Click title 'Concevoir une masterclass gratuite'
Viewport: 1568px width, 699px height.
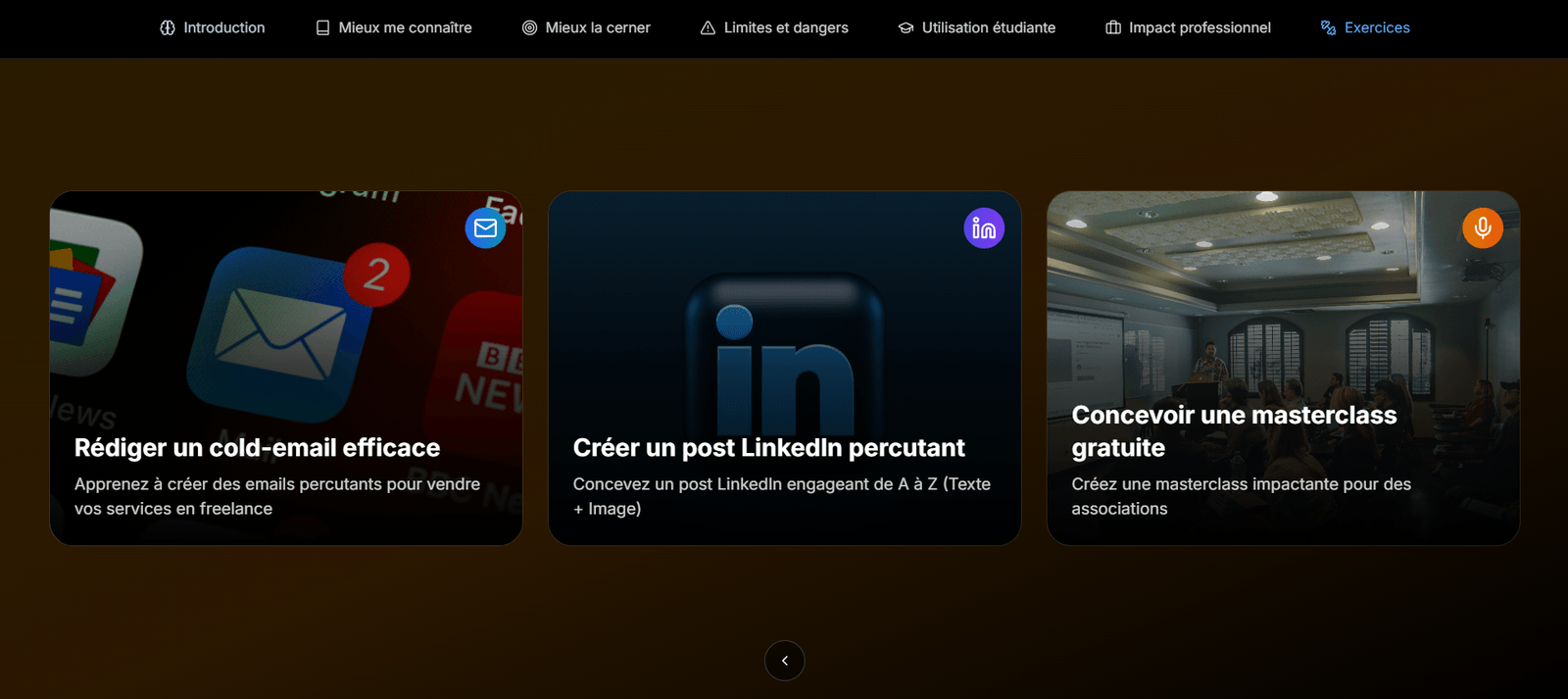(1235, 431)
